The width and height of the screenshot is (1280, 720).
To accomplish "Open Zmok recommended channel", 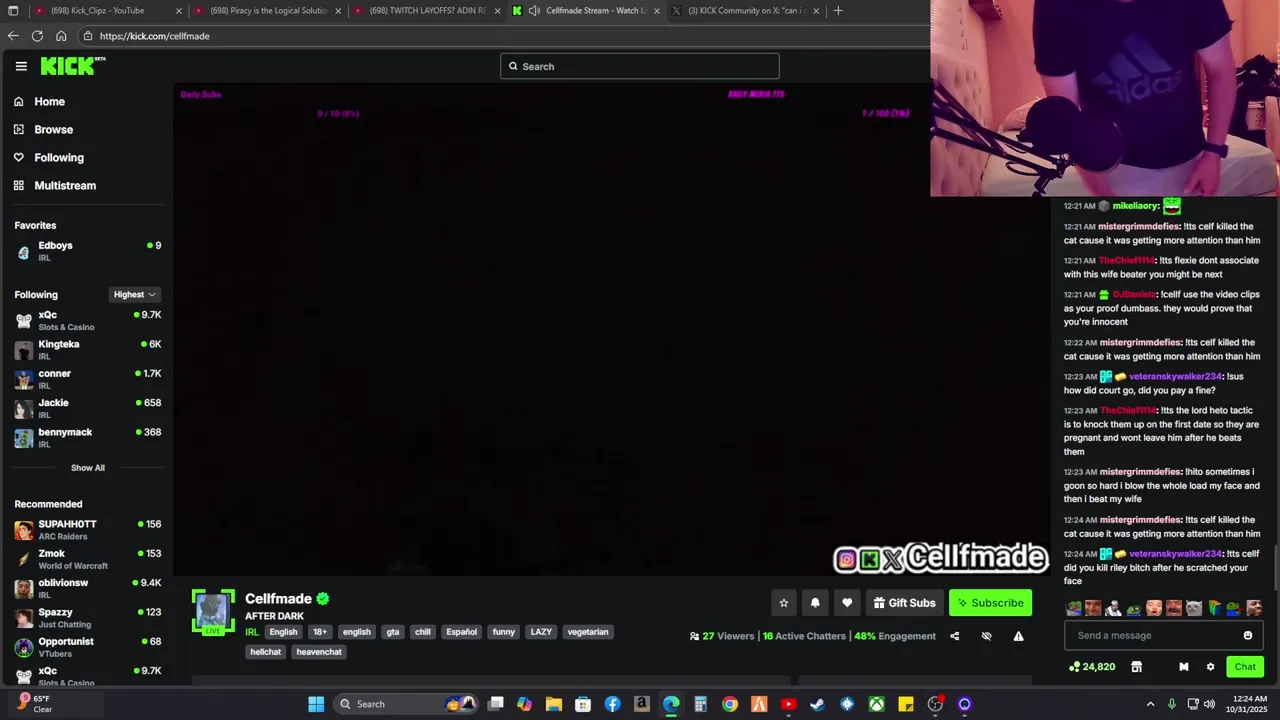I will [x=87, y=559].
